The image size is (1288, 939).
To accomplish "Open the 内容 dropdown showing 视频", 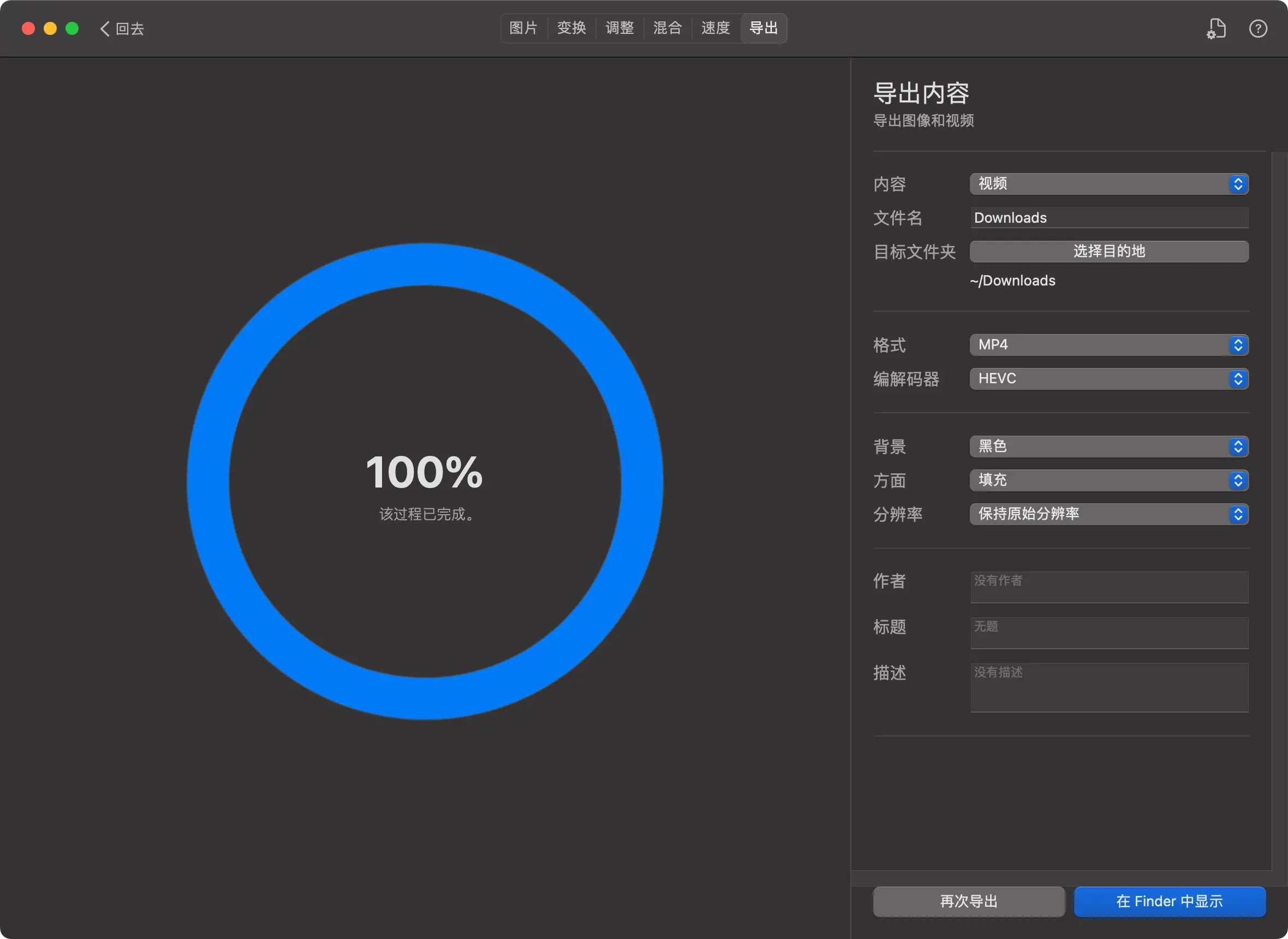I will point(1108,183).
